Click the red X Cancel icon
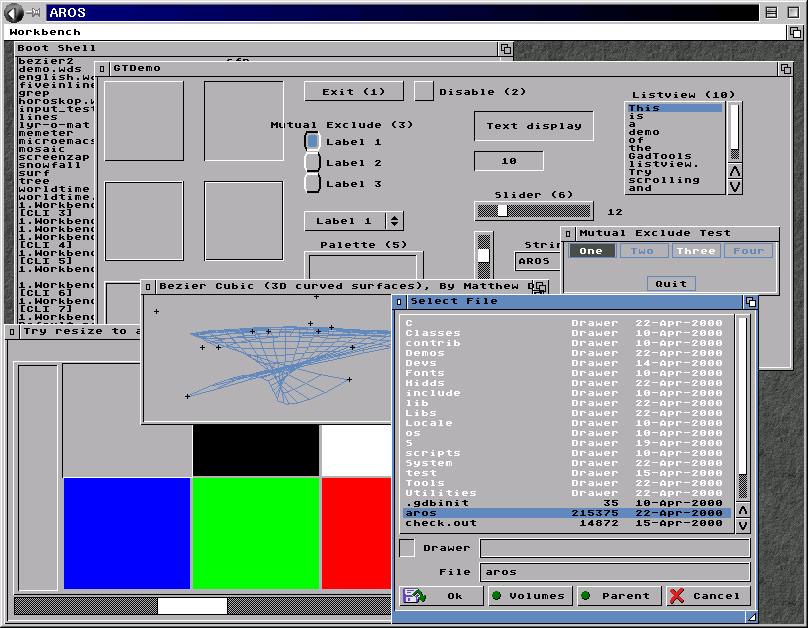The image size is (808, 628). pos(677,596)
